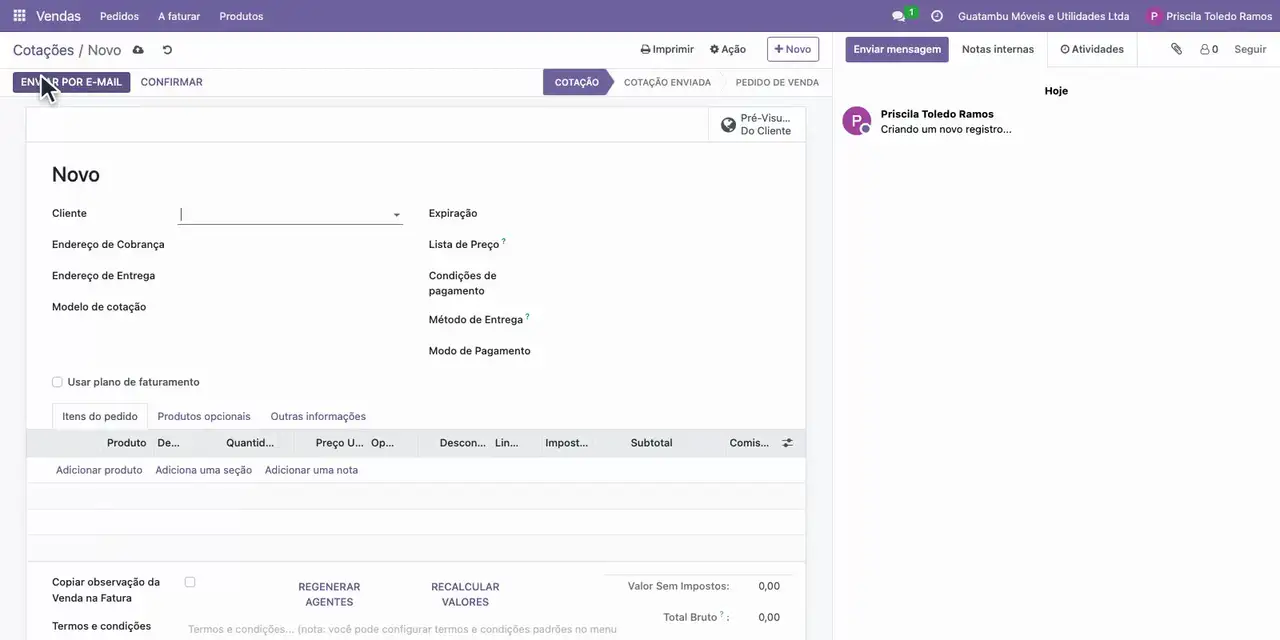Screen dimensions: 1280x640
Task: Open the Pedidos menu
Action: coord(120,16)
